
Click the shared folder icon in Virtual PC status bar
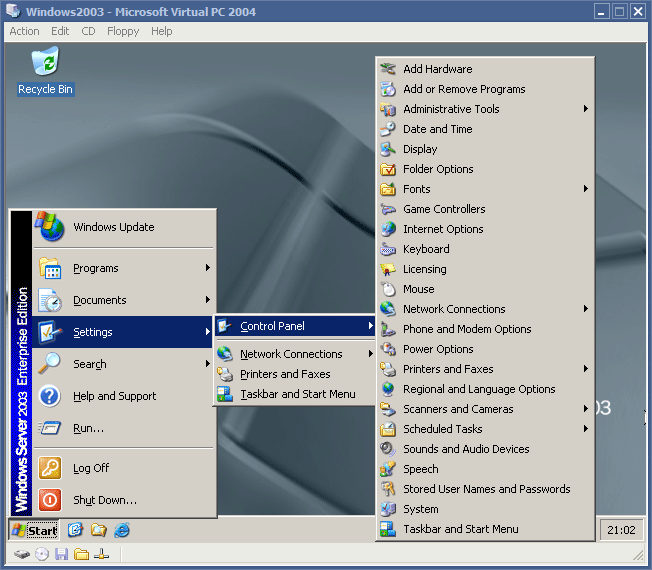[82, 554]
